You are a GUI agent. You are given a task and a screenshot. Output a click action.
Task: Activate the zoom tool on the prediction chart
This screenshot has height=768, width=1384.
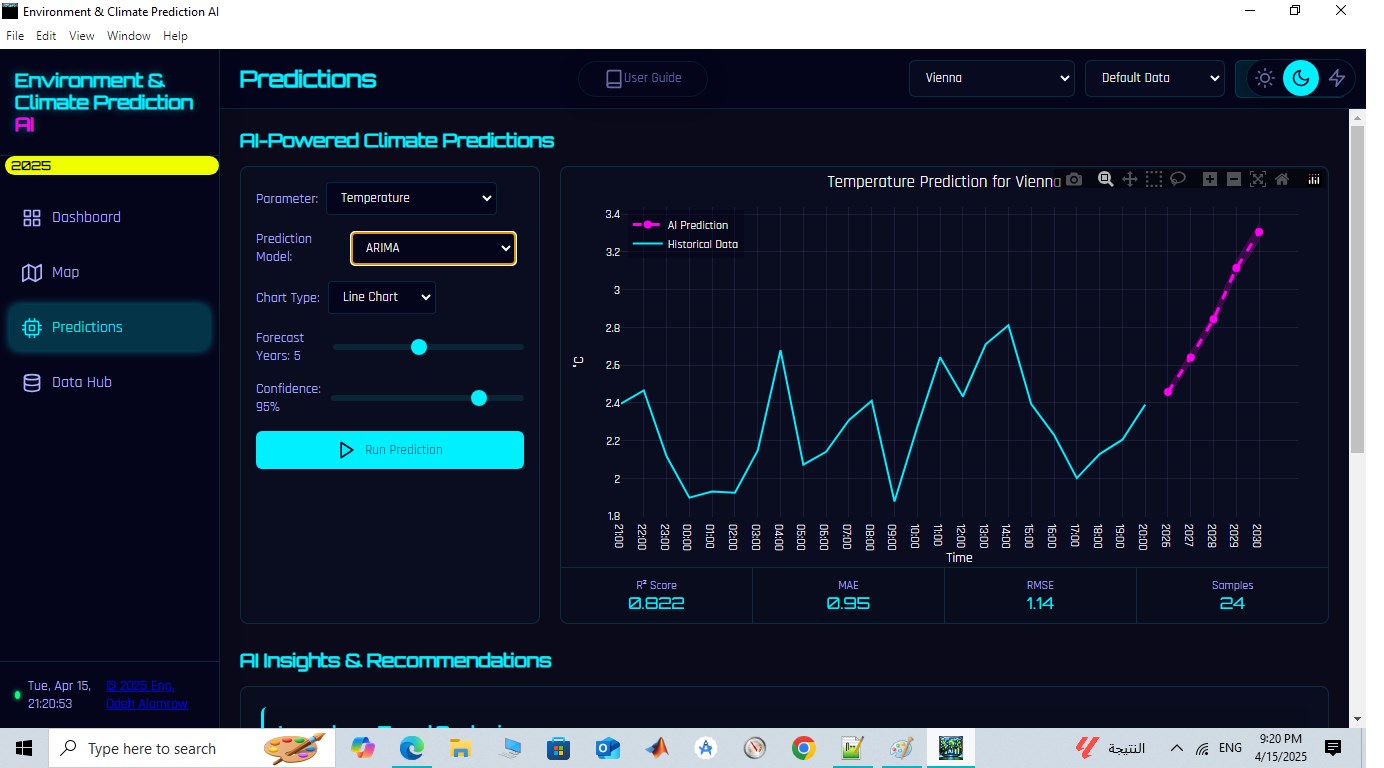pyautogui.click(x=1106, y=179)
